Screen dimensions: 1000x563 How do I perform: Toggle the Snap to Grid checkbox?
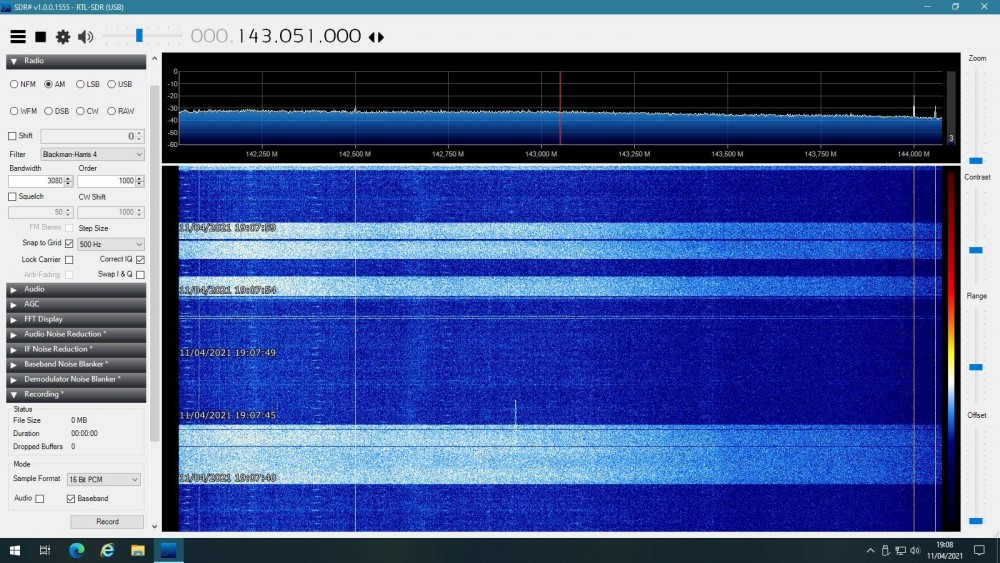click(x=69, y=243)
